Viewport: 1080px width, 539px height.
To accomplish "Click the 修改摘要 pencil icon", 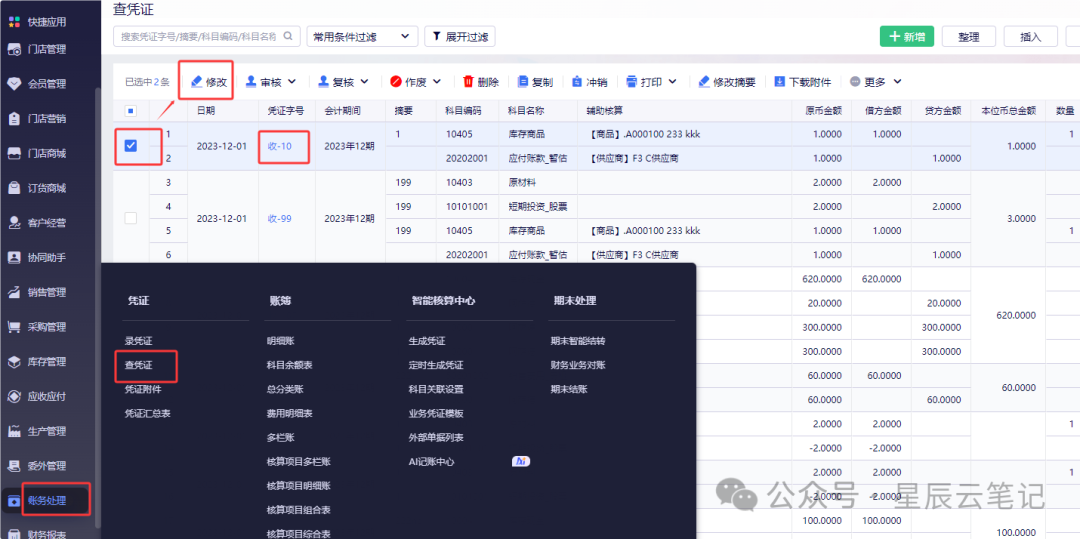I will [x=704, y=82].
